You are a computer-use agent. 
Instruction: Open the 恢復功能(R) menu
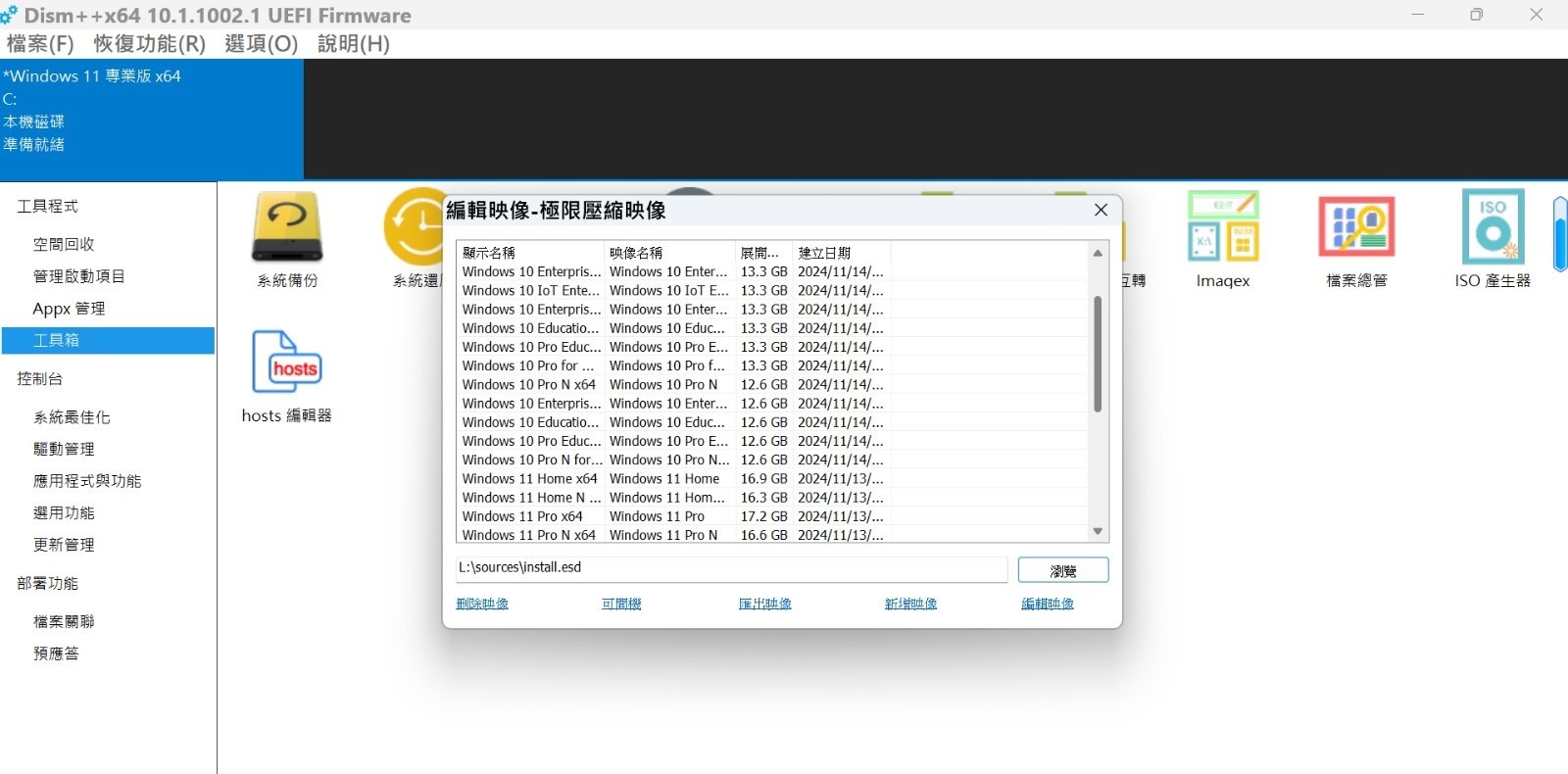point(149,44)
